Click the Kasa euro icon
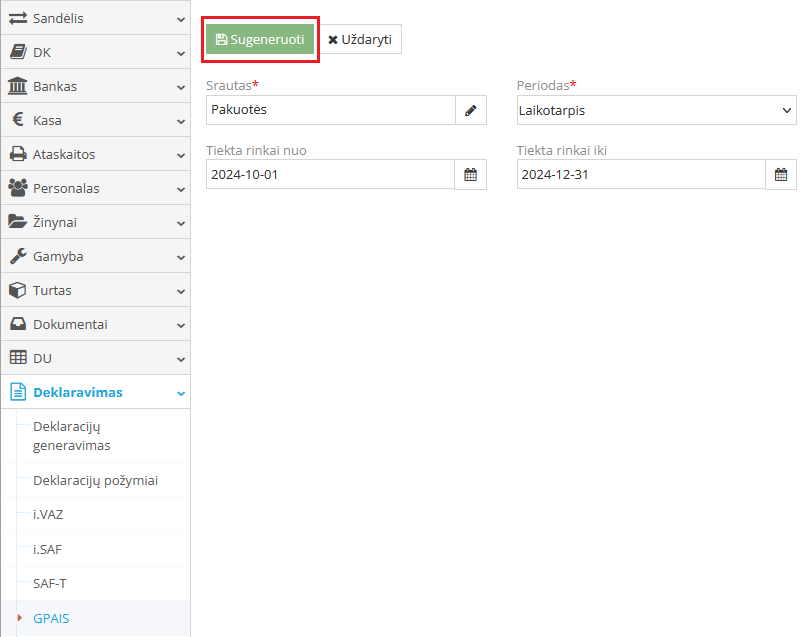 pyautogui.click(x=18, y=120)
